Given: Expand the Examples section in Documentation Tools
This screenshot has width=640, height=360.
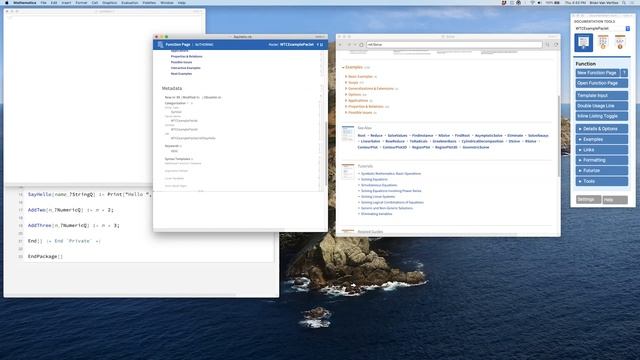Looking at the screenshot, I should click(x=602, y=139).
